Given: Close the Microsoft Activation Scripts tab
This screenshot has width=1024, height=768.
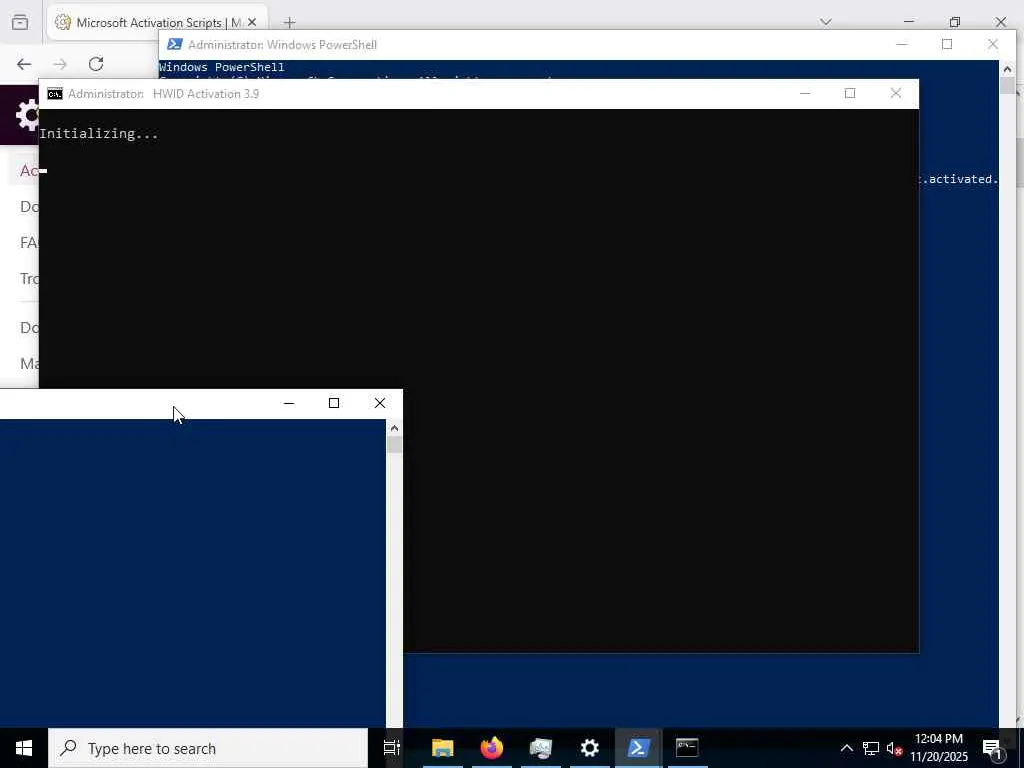Looking at the screenshot, I should coord(252,22).
